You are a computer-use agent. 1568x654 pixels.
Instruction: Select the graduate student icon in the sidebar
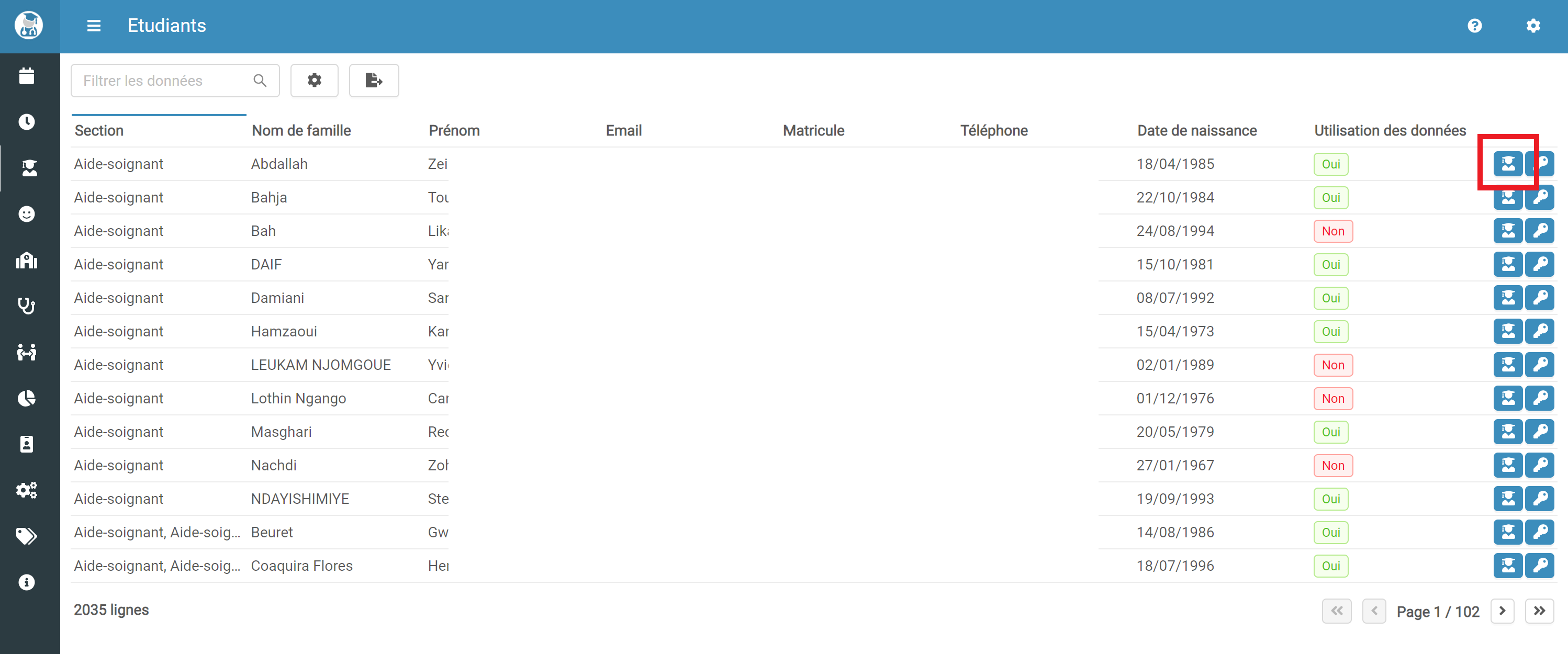pyautogui.click(x=29, y=168)
